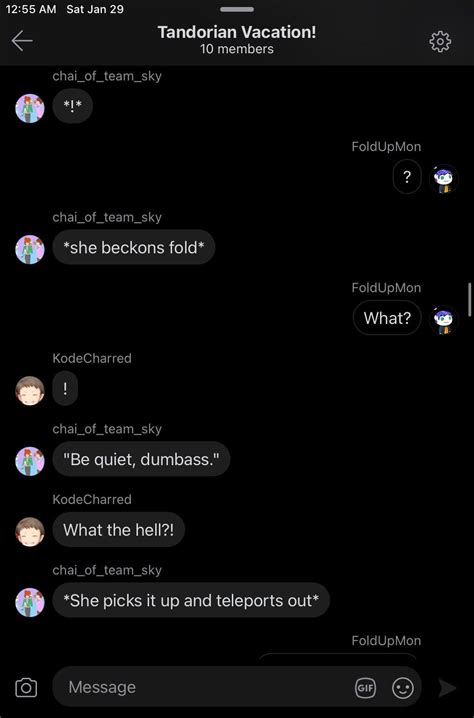This screenshot has width=474, height=718.
Task: Tap the "What?" message bubble
Action: click(387, 318)
